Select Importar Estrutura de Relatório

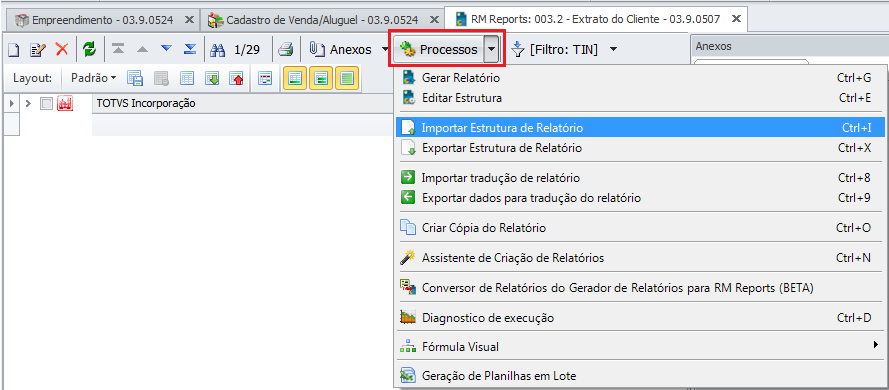click(x=640, y=128)
